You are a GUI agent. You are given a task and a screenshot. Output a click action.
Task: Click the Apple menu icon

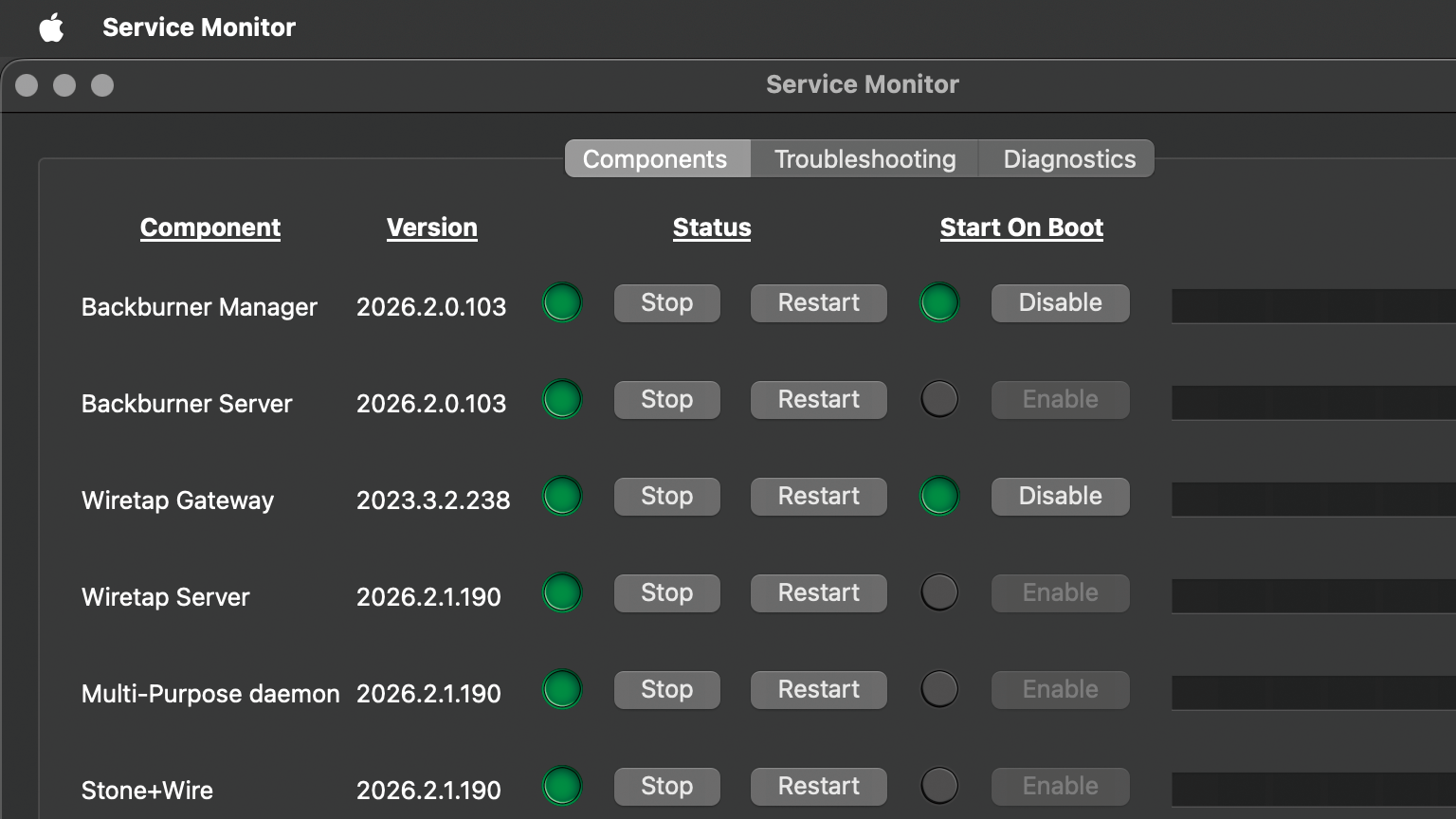(52, 27)
